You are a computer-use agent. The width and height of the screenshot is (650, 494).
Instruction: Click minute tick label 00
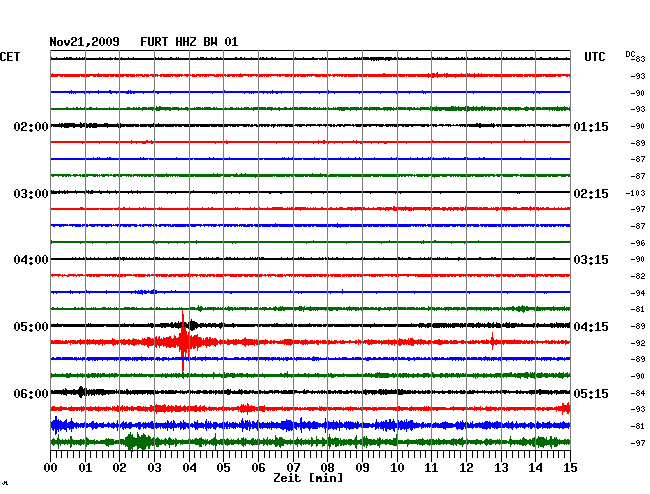click(51, 468)
